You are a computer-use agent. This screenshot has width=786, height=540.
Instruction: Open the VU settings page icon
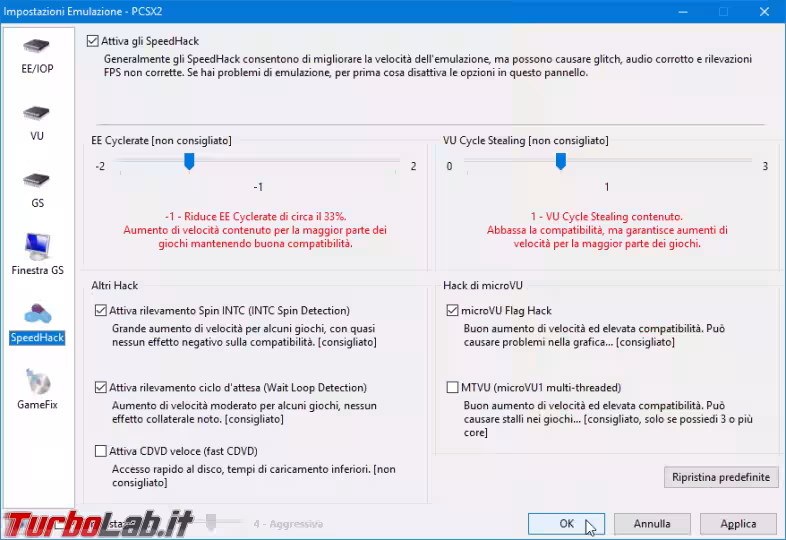[x=37, y=113]
